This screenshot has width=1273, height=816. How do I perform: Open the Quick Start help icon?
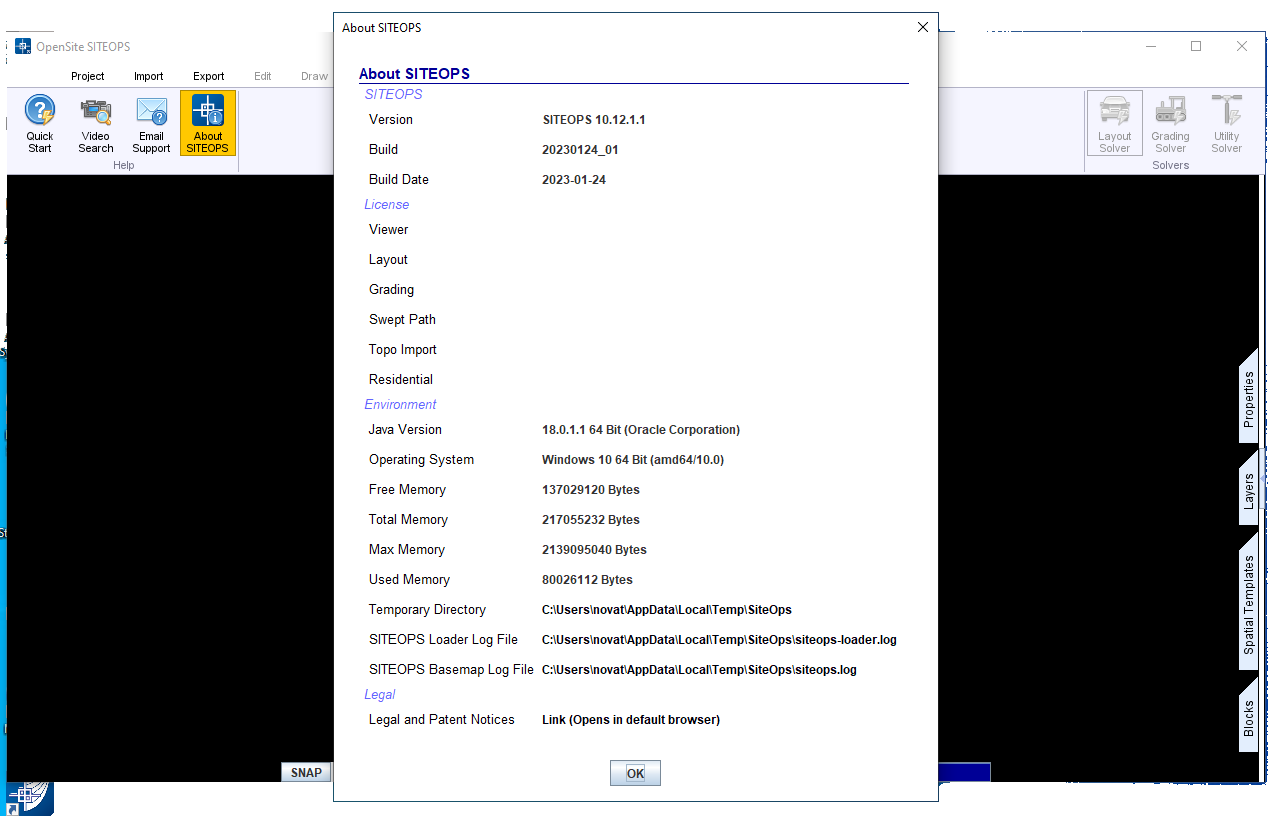[40, 124]
